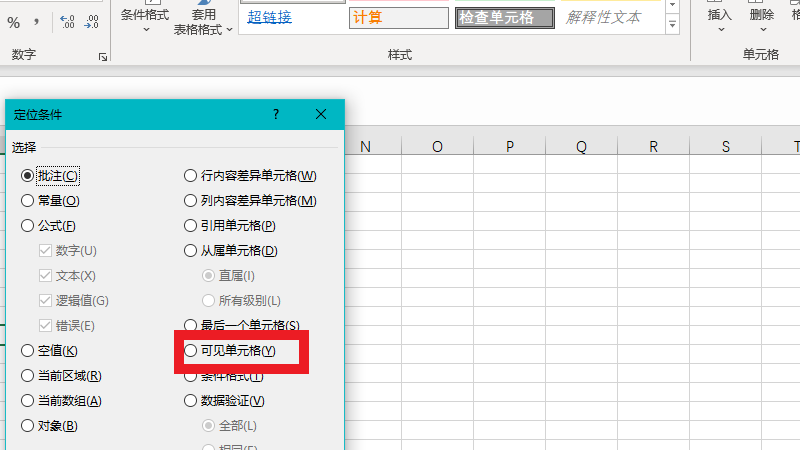800x450 pixels.
Task: Open the 条件格式 dropdown
Action: 145,20
